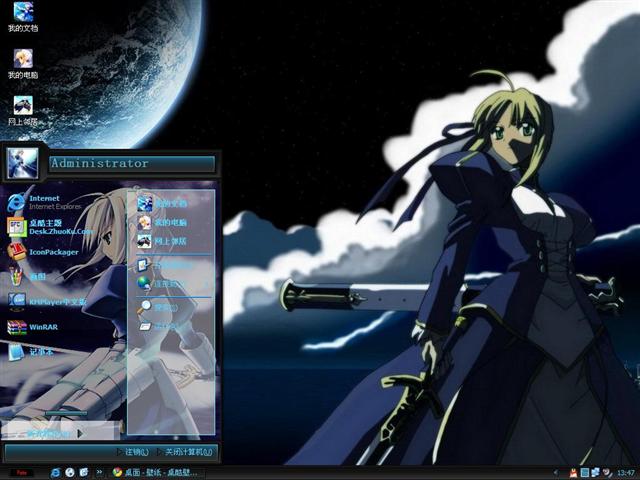The image size is (640, 480).
Task: Launch Internet Explorer from Quick Launch
Action: tap(56, 473)
